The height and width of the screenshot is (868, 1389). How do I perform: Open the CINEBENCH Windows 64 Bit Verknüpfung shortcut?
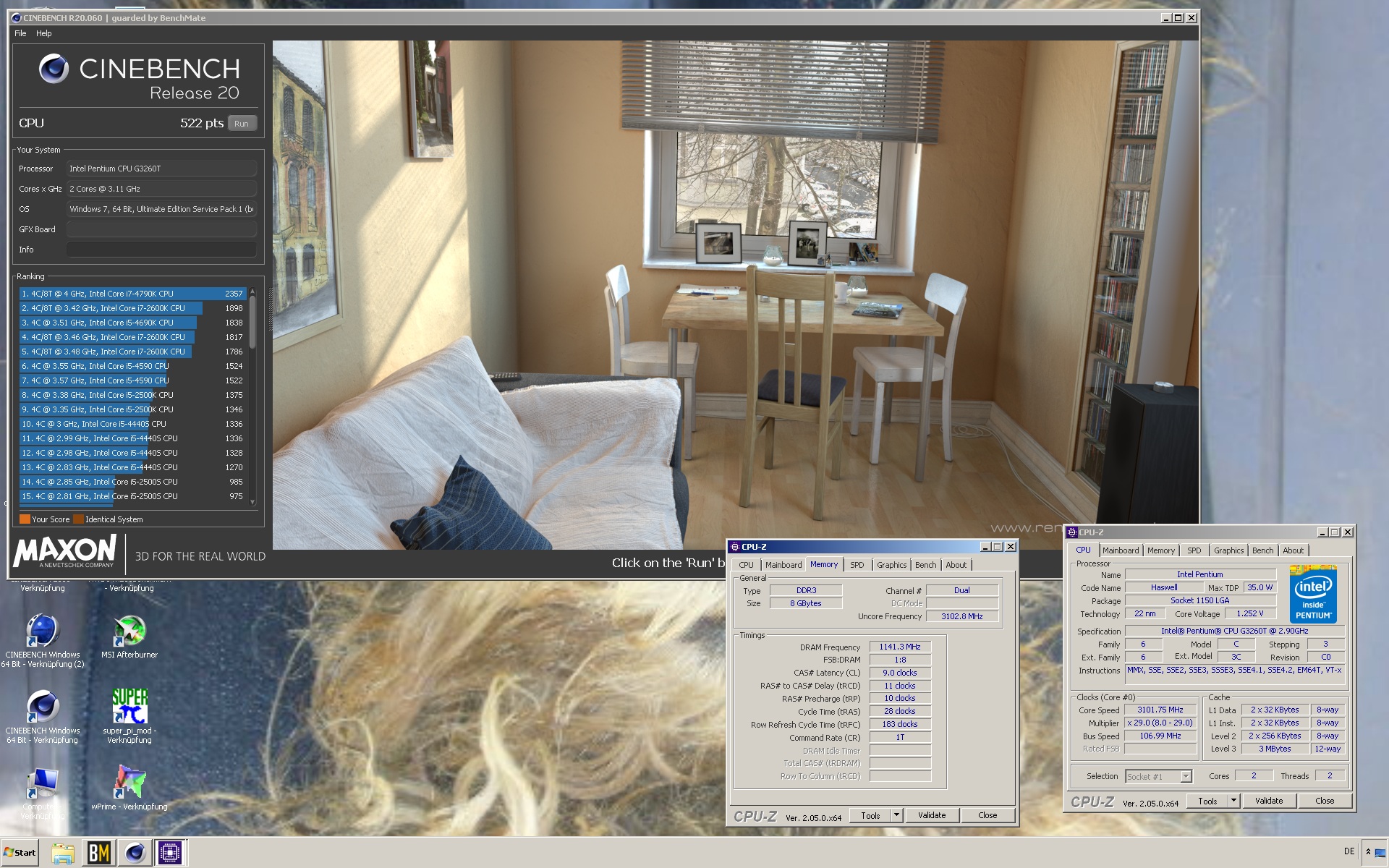pos(43,716)
